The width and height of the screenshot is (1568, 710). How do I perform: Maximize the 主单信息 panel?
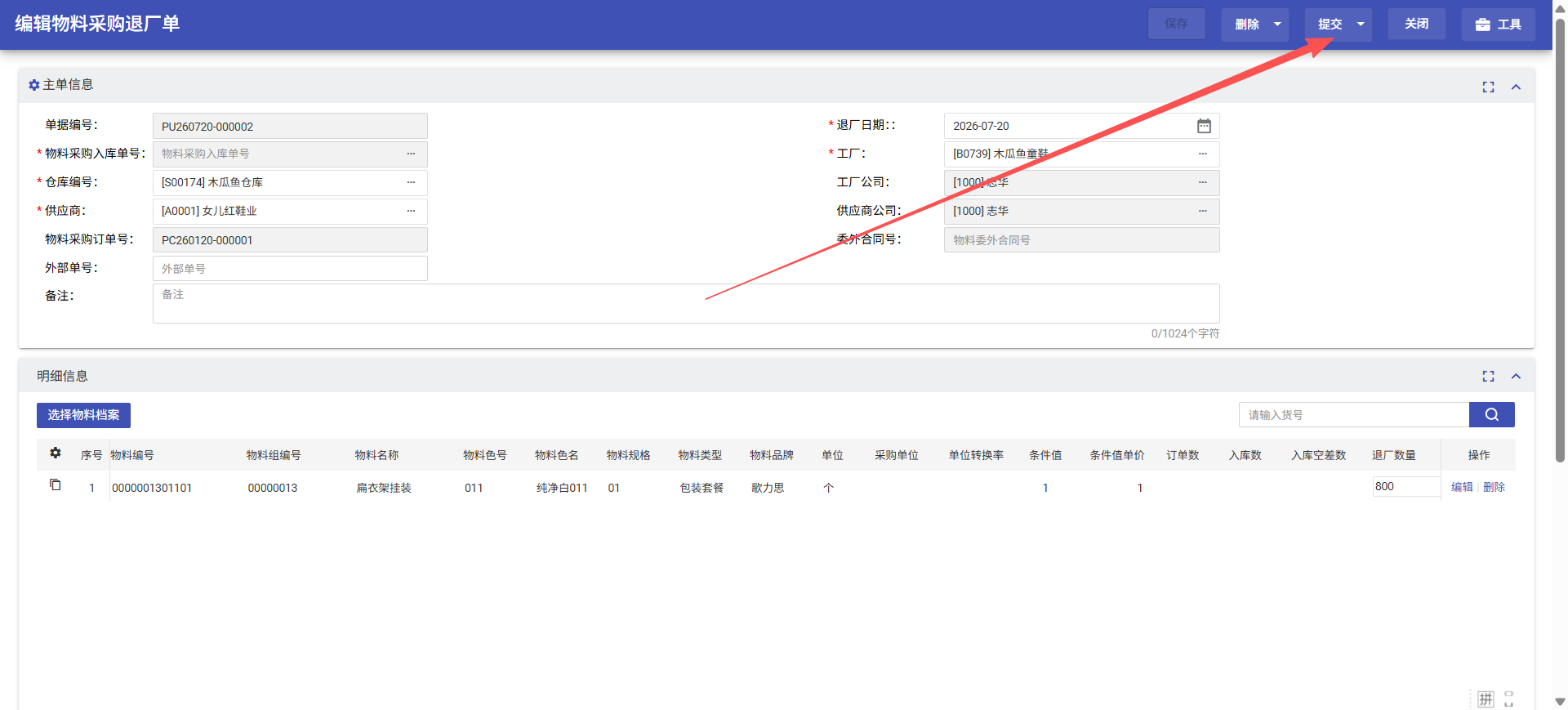[1488, 87]
